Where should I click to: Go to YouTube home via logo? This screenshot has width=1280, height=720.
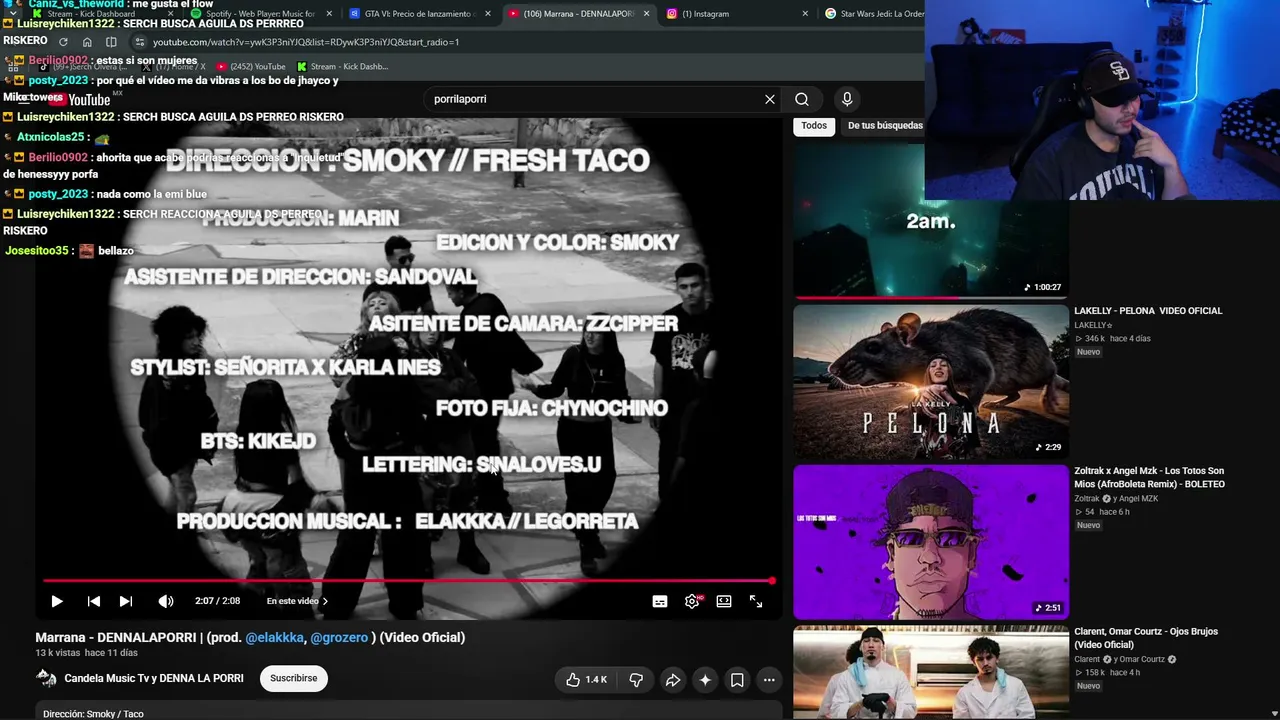click(x=81, y=99)
